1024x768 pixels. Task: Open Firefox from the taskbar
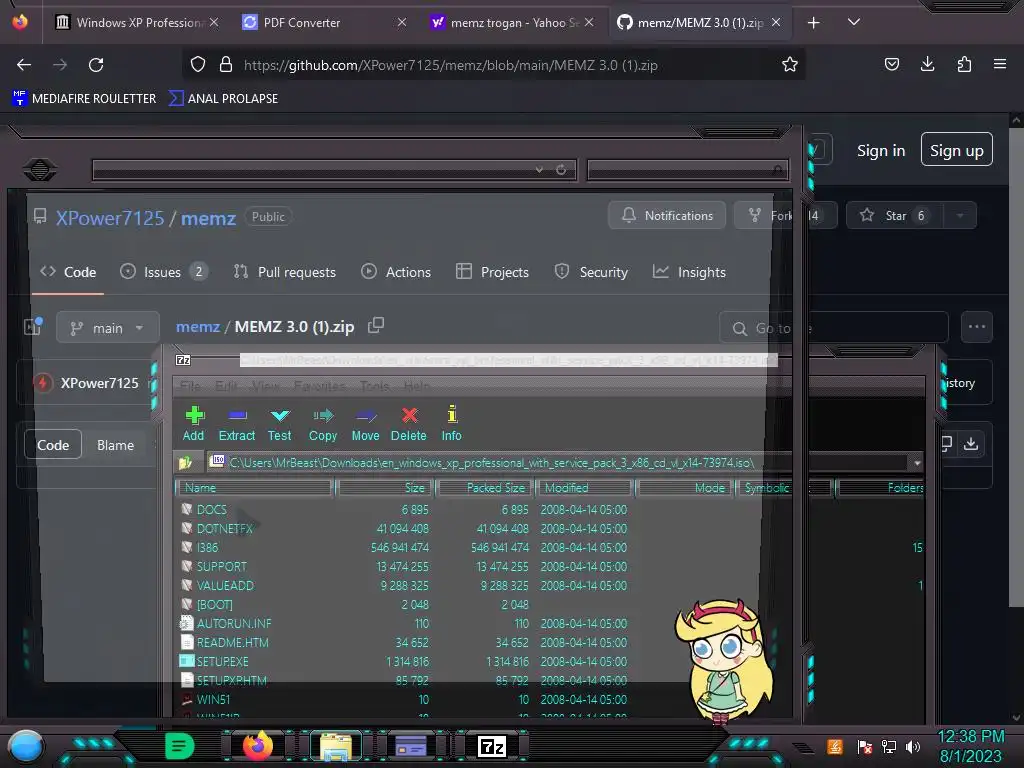(x=257, y=746)
